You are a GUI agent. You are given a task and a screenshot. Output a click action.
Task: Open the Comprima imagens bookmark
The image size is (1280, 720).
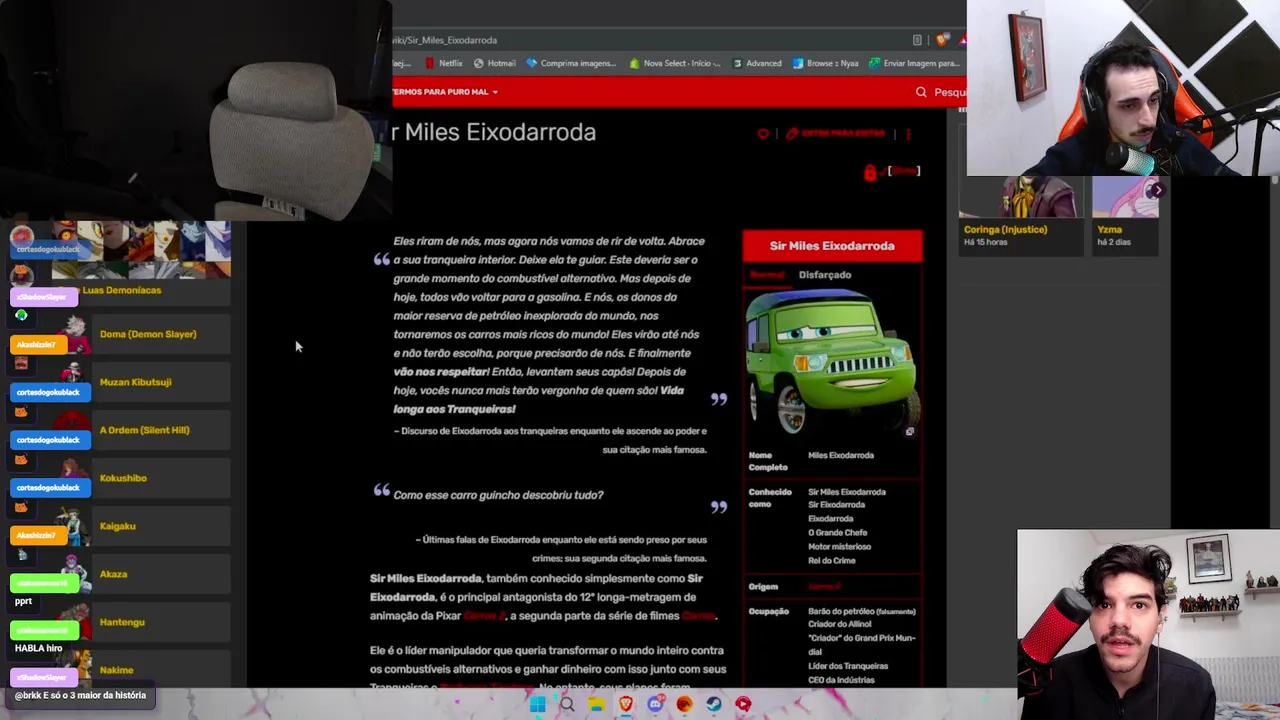[571, 63]
